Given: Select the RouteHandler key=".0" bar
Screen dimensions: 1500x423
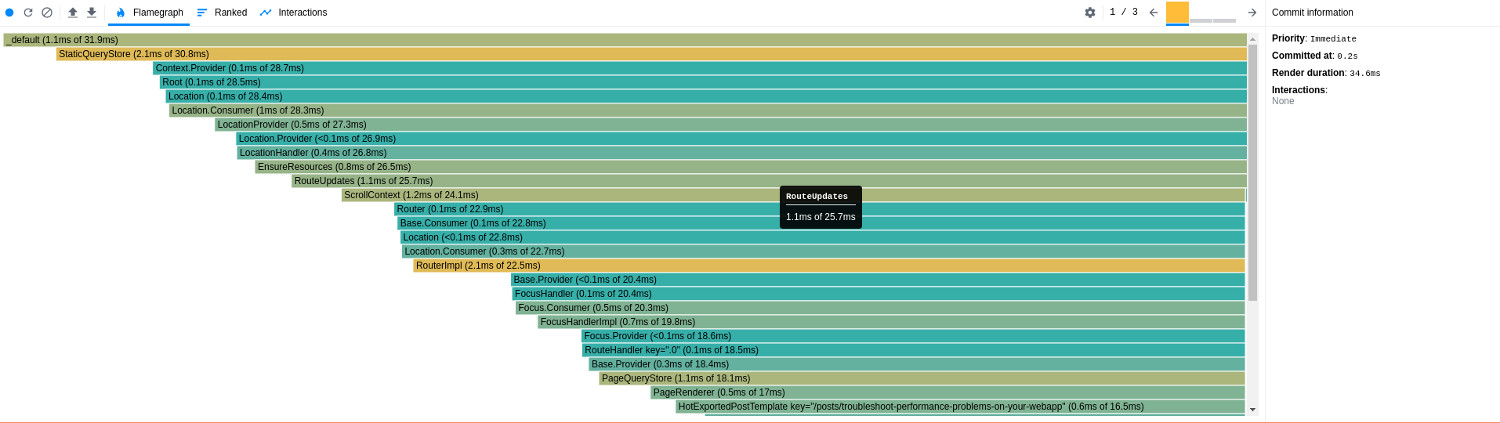Looking at the screenshot, I should [x=913, y=350].
